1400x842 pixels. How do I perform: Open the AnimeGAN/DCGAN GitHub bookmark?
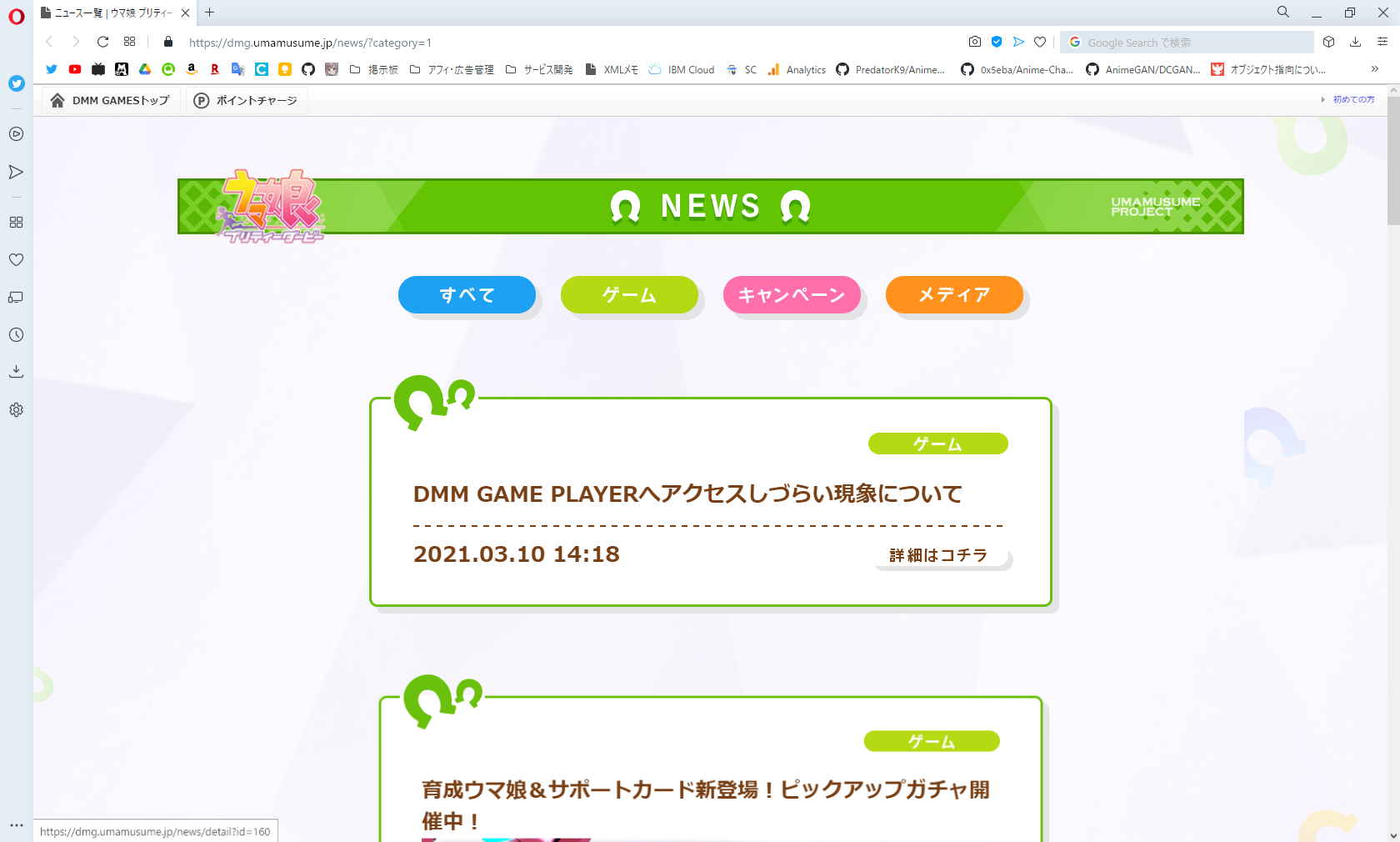point(1143,69)
